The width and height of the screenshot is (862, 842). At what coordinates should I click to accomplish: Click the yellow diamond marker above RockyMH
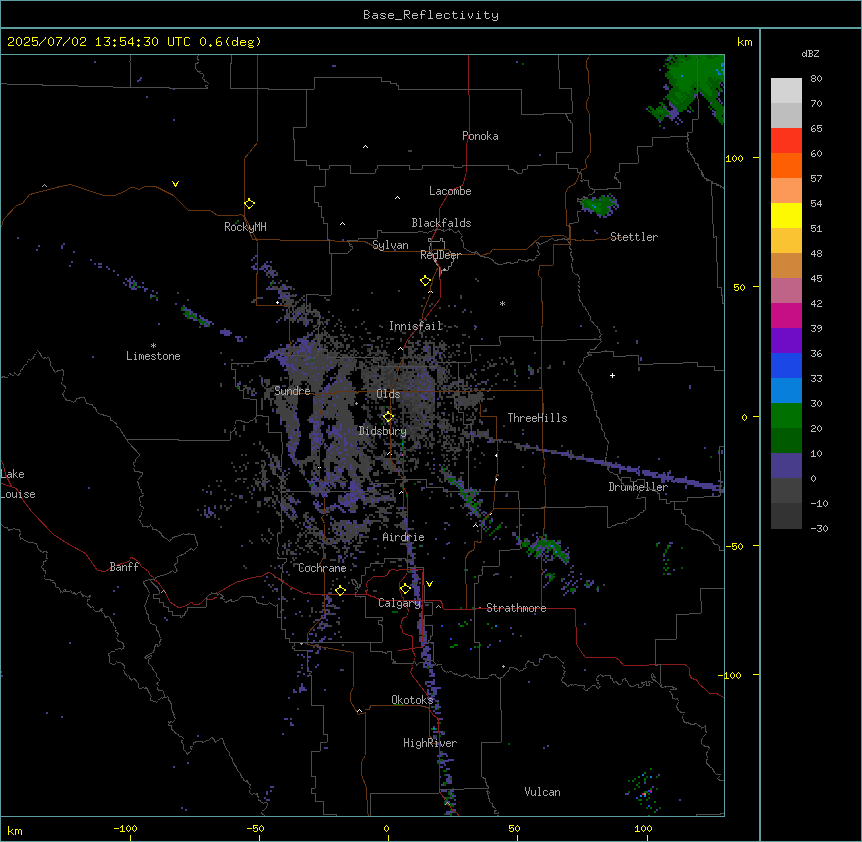point(249,203)
